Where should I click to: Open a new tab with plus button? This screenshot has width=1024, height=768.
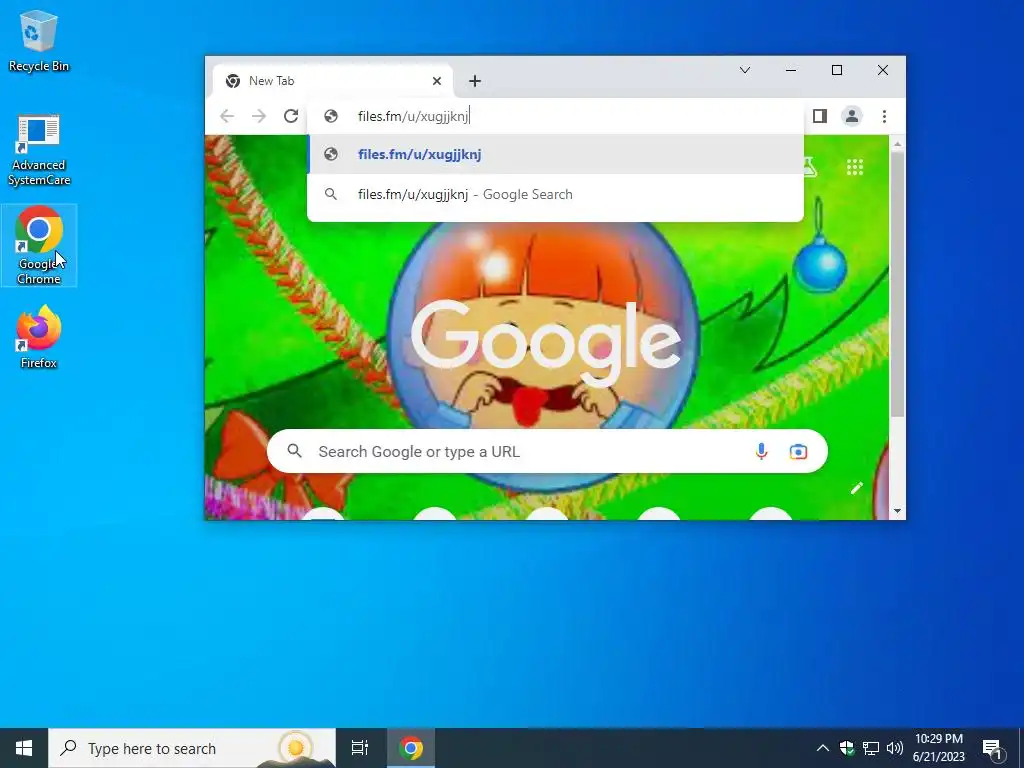coord(475,81)
